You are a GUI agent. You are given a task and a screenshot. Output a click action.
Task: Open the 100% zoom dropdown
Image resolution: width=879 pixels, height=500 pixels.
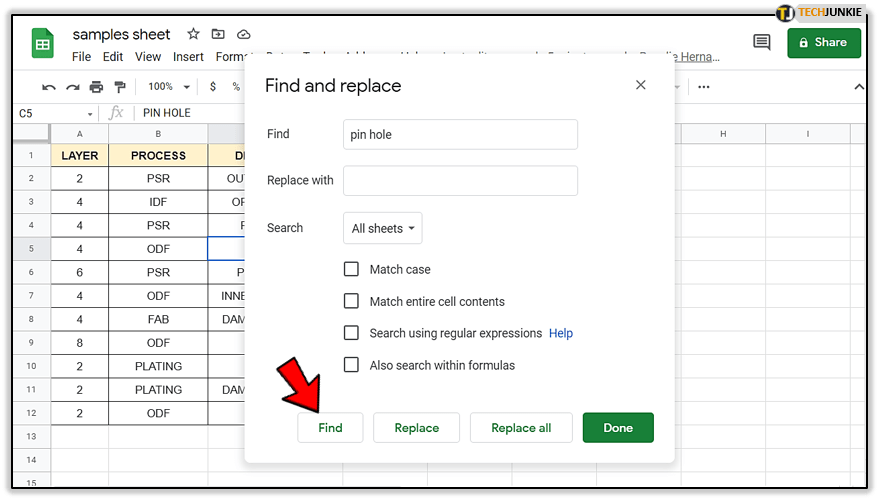point(167,87)
